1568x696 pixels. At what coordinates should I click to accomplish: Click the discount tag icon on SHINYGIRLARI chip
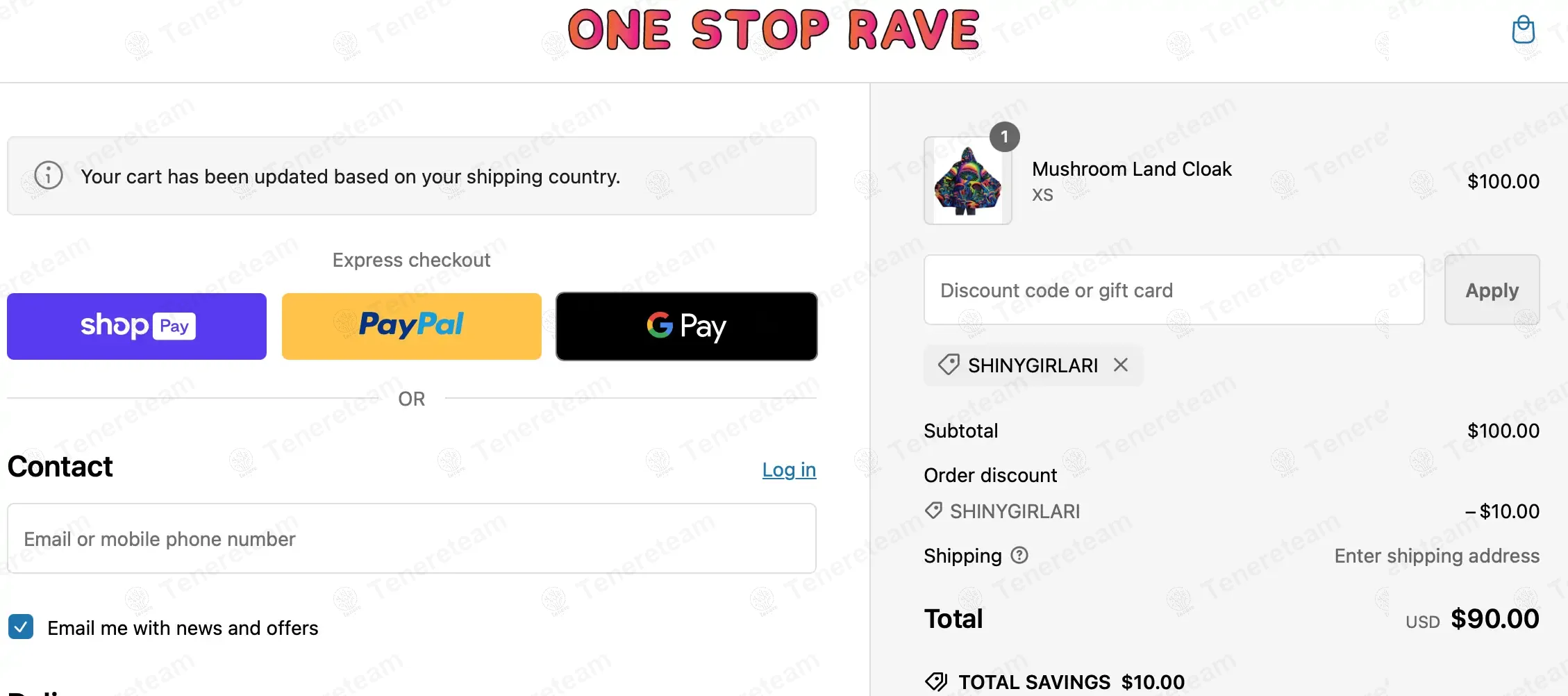[948, 365]
